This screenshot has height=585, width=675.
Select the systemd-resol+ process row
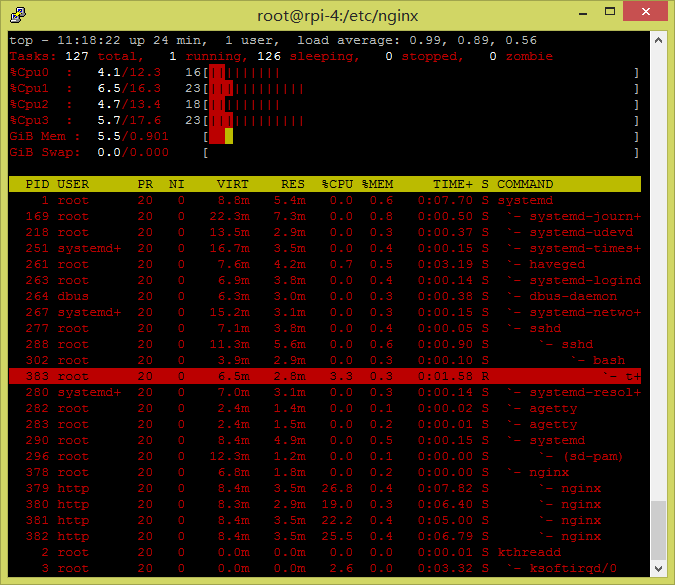(325, 392)
